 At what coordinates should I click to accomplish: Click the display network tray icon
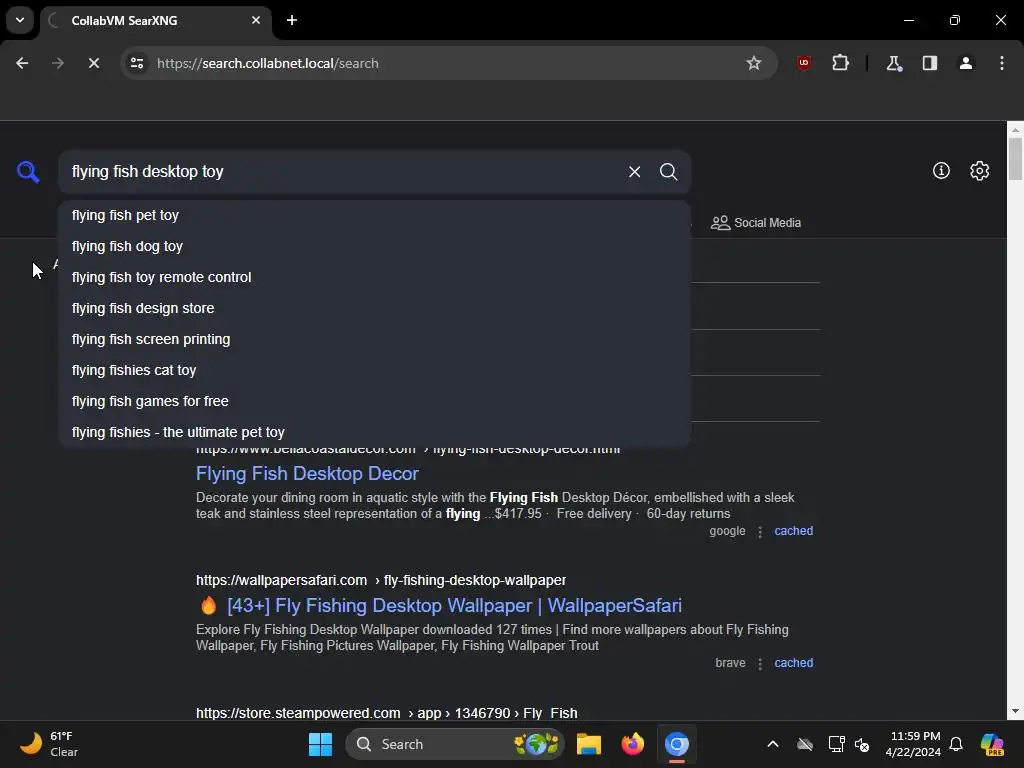click(836, 744)
